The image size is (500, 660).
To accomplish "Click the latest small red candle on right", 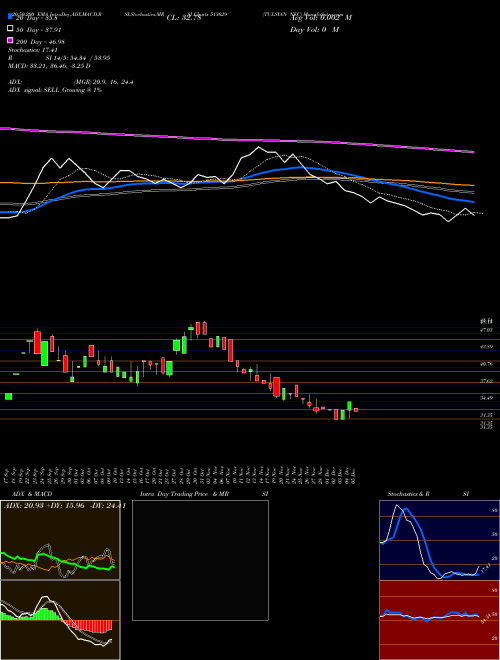I will [x=356, y=410].
